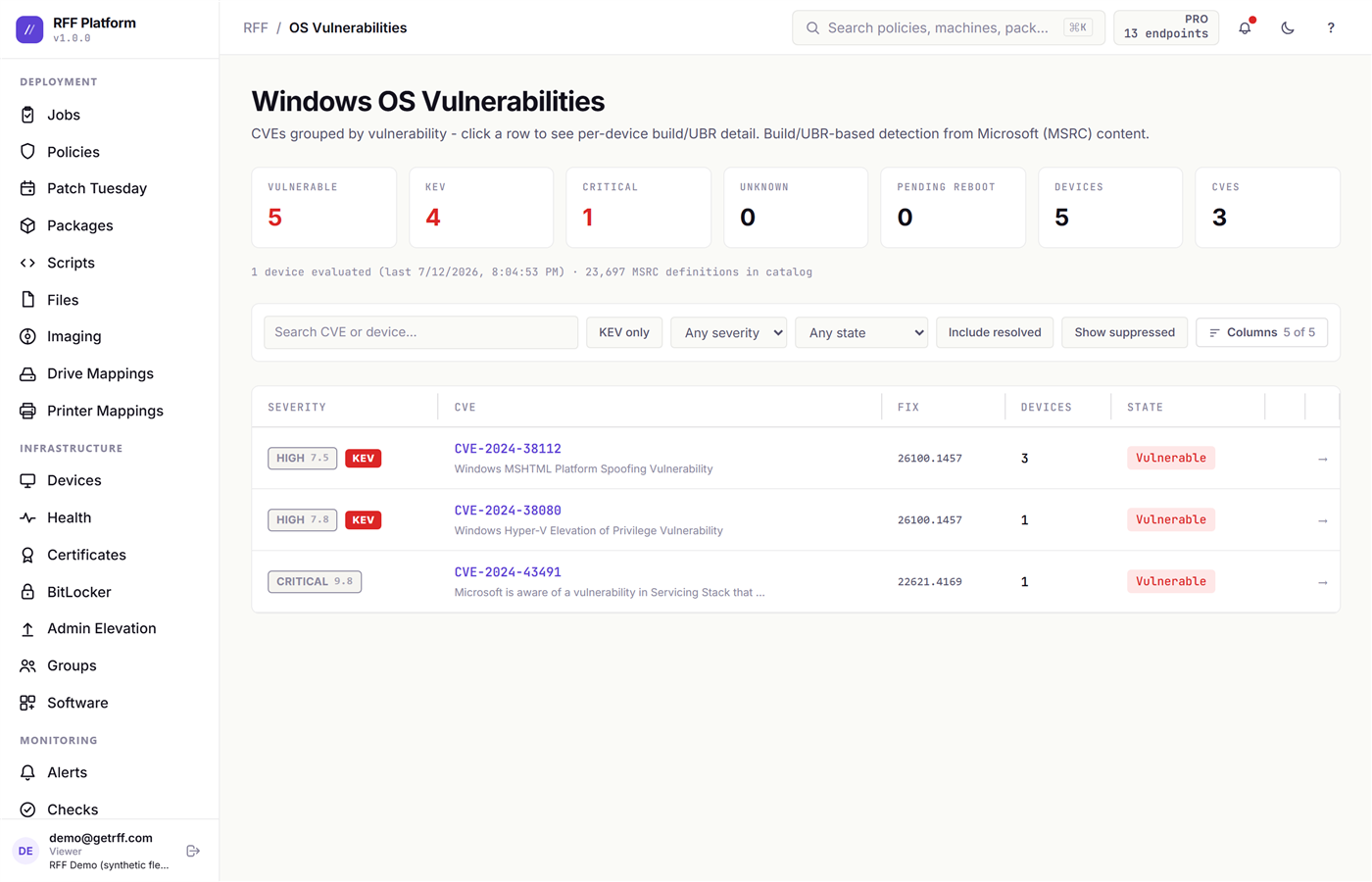Screen dimensions: 1372x882
Task: Click the Vulnerable summary card
Action: tap(324, 207)
